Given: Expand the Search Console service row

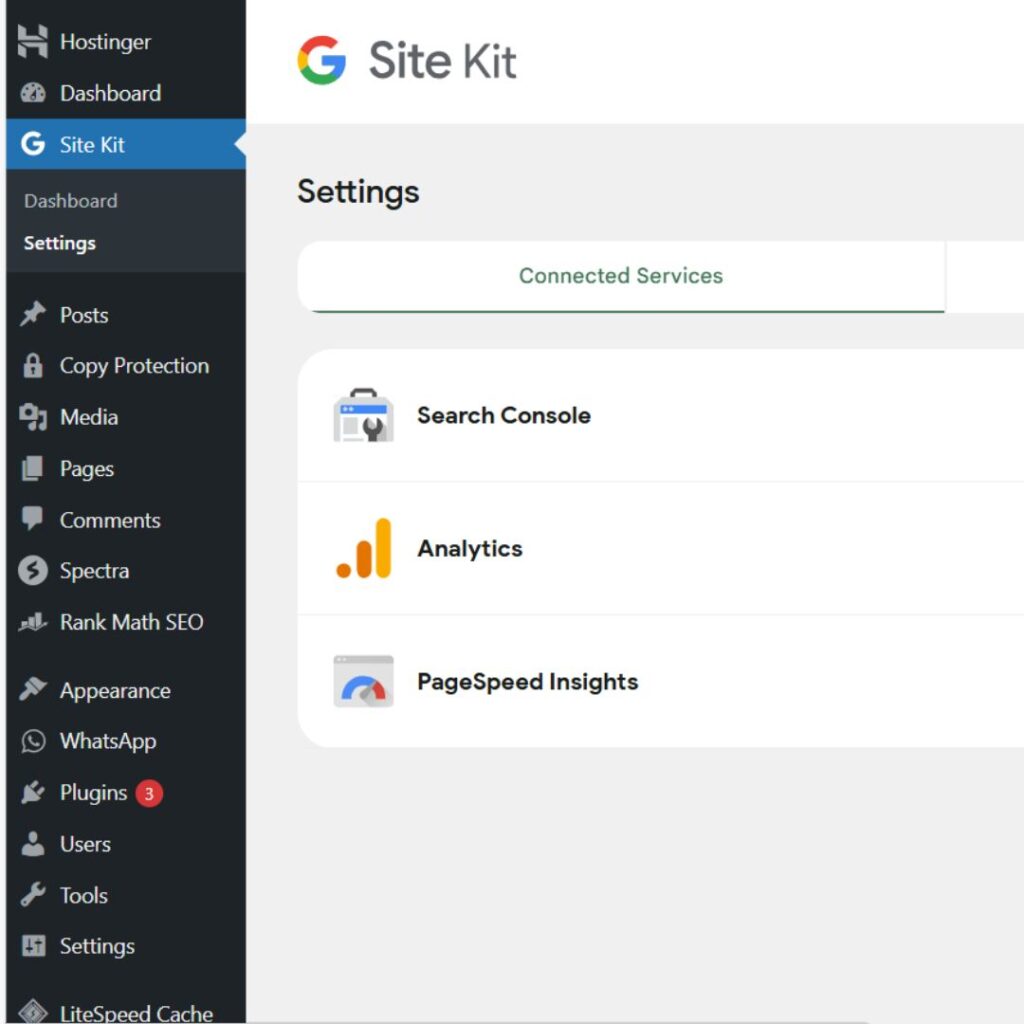Looking at the screenshot, I should click(x=661, y=415).
